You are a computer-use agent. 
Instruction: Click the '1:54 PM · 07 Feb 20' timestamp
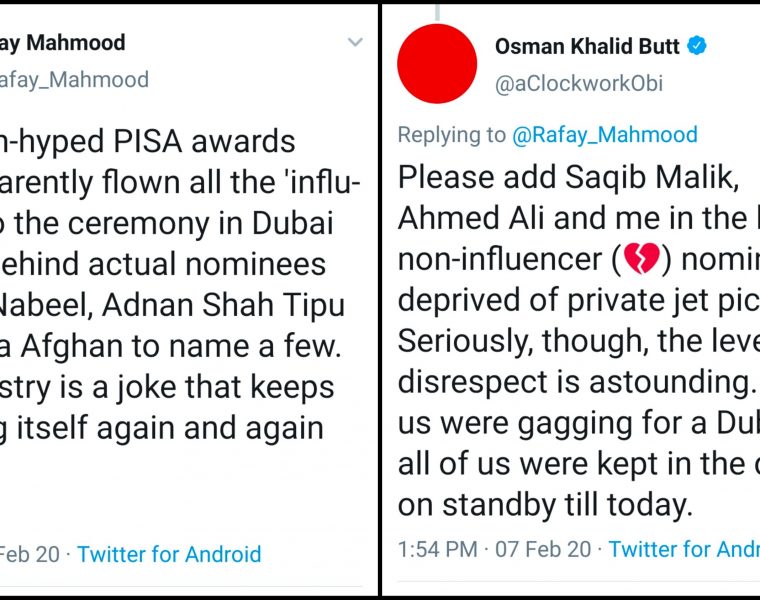click(494, 548)
